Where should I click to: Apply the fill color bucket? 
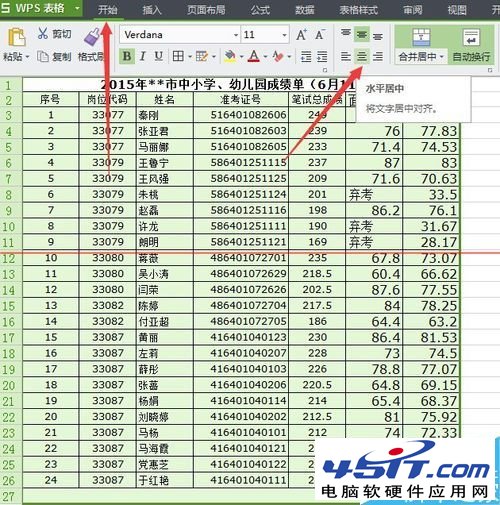(x=230, y=56)
